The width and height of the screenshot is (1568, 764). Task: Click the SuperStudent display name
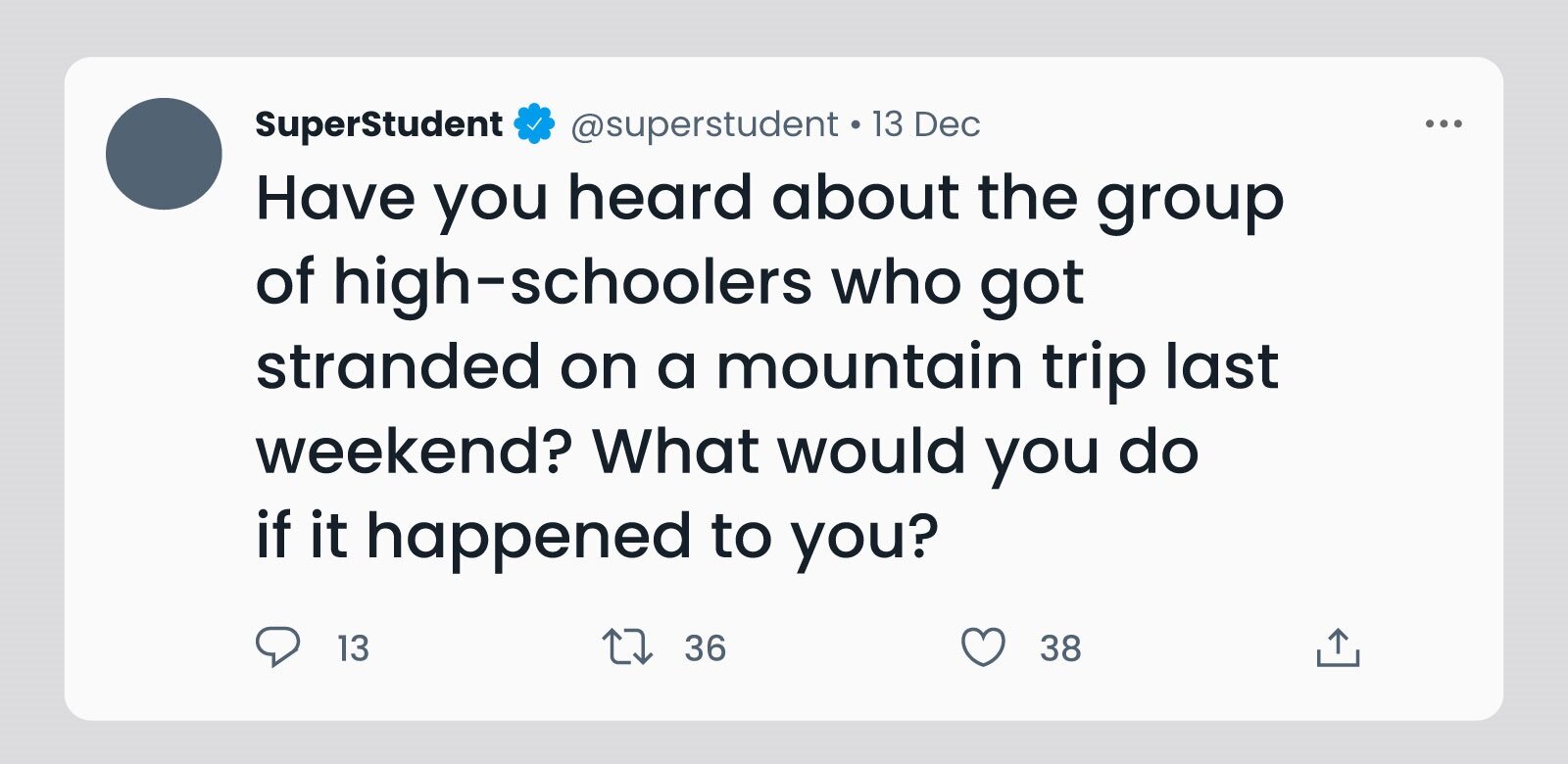(378, 124)
